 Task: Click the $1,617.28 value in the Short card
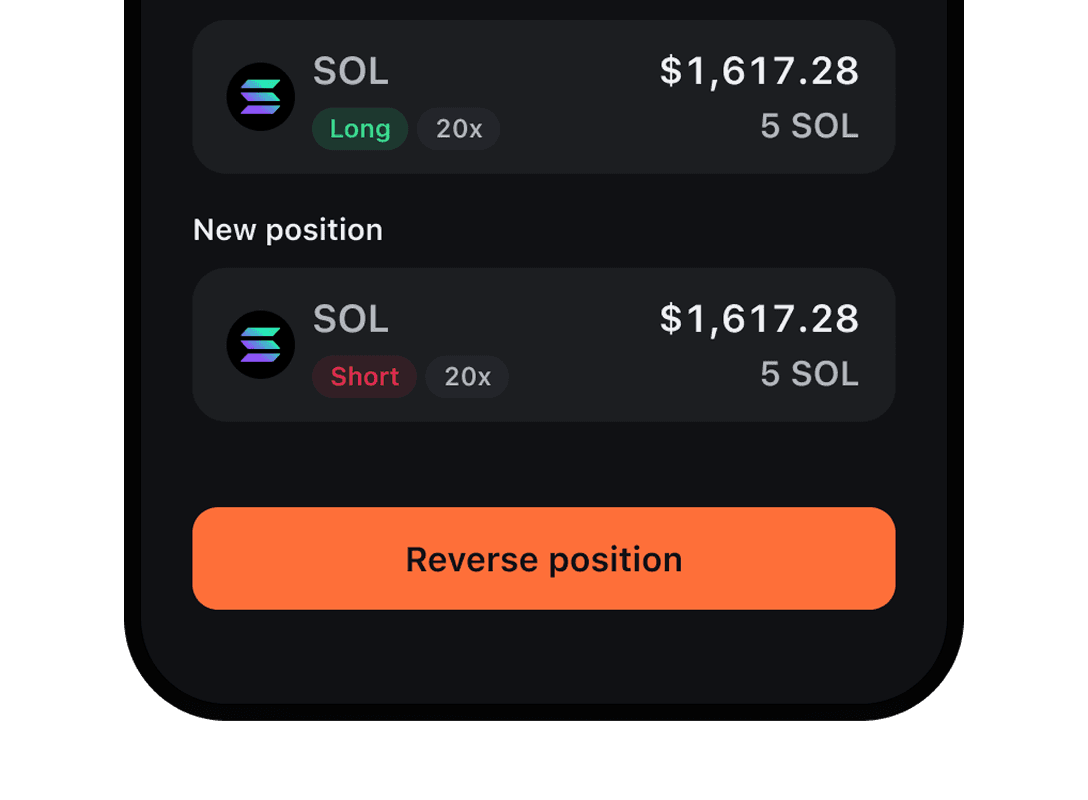[759, 319]
